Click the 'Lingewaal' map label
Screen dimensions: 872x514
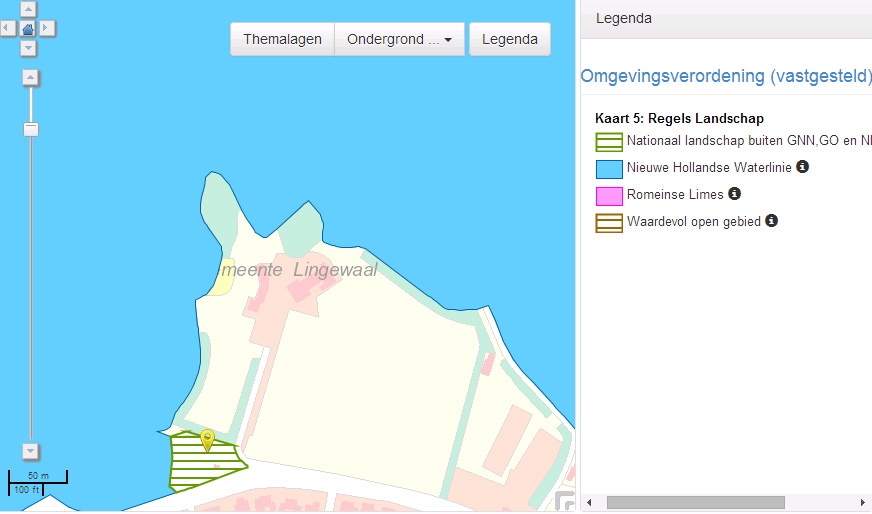[x=335, y=270]
